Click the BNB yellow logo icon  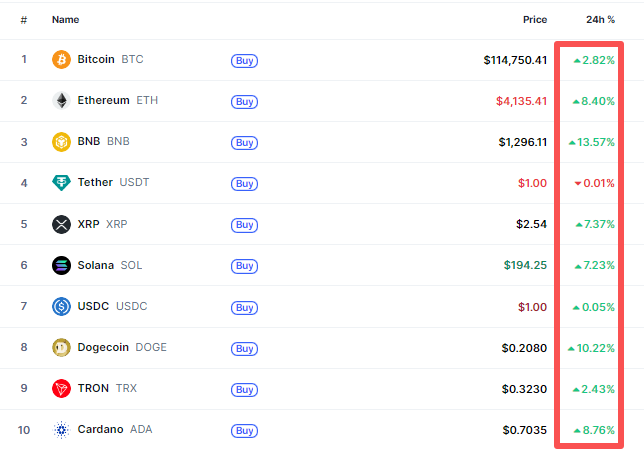coord(62,142)
